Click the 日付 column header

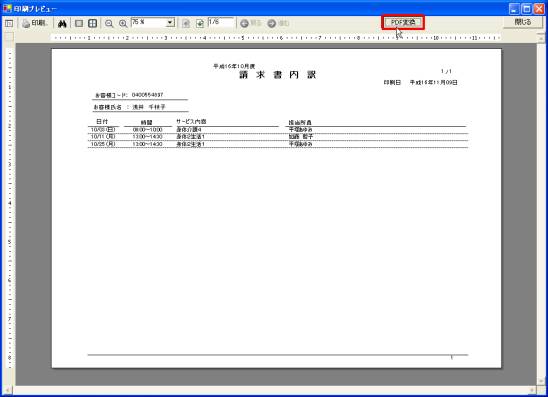click(102, 122)
